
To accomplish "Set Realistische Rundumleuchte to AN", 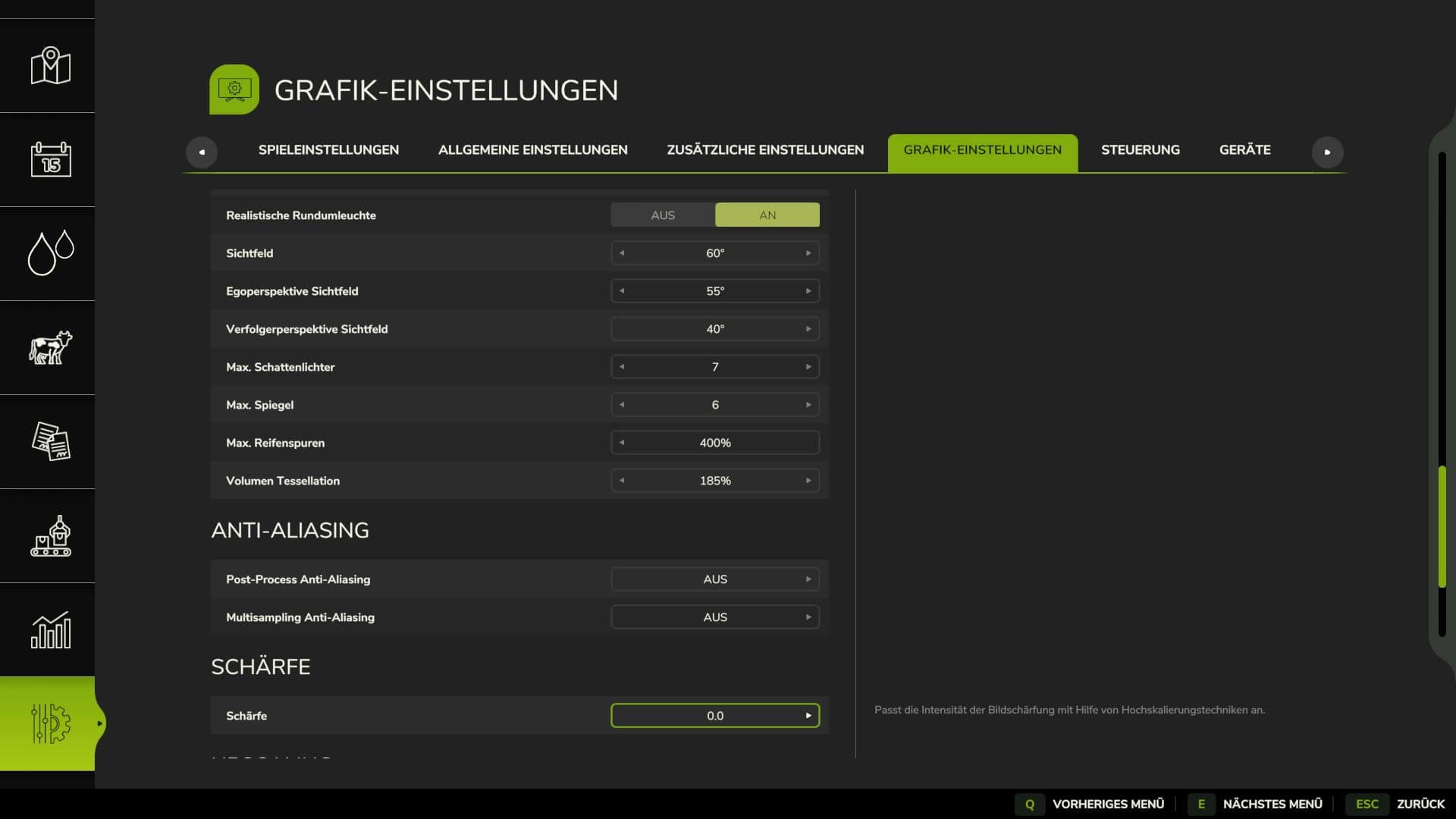I will point(767,215).
